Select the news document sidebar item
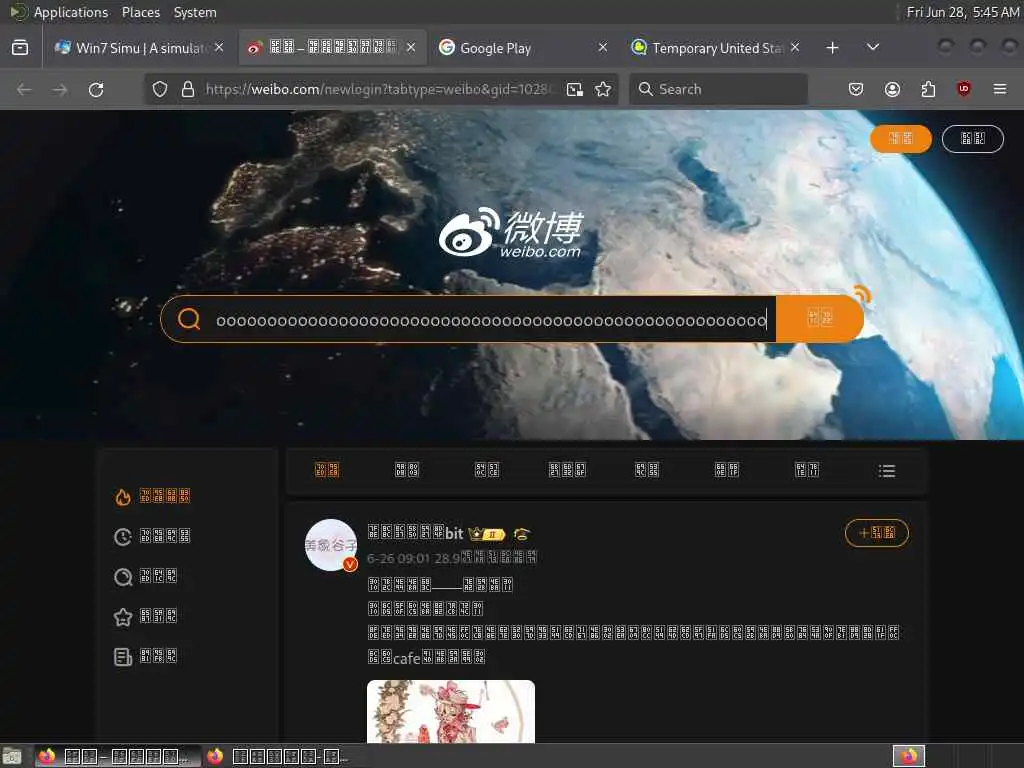The width and height of the screenshot is (1024, 768). 145,656
